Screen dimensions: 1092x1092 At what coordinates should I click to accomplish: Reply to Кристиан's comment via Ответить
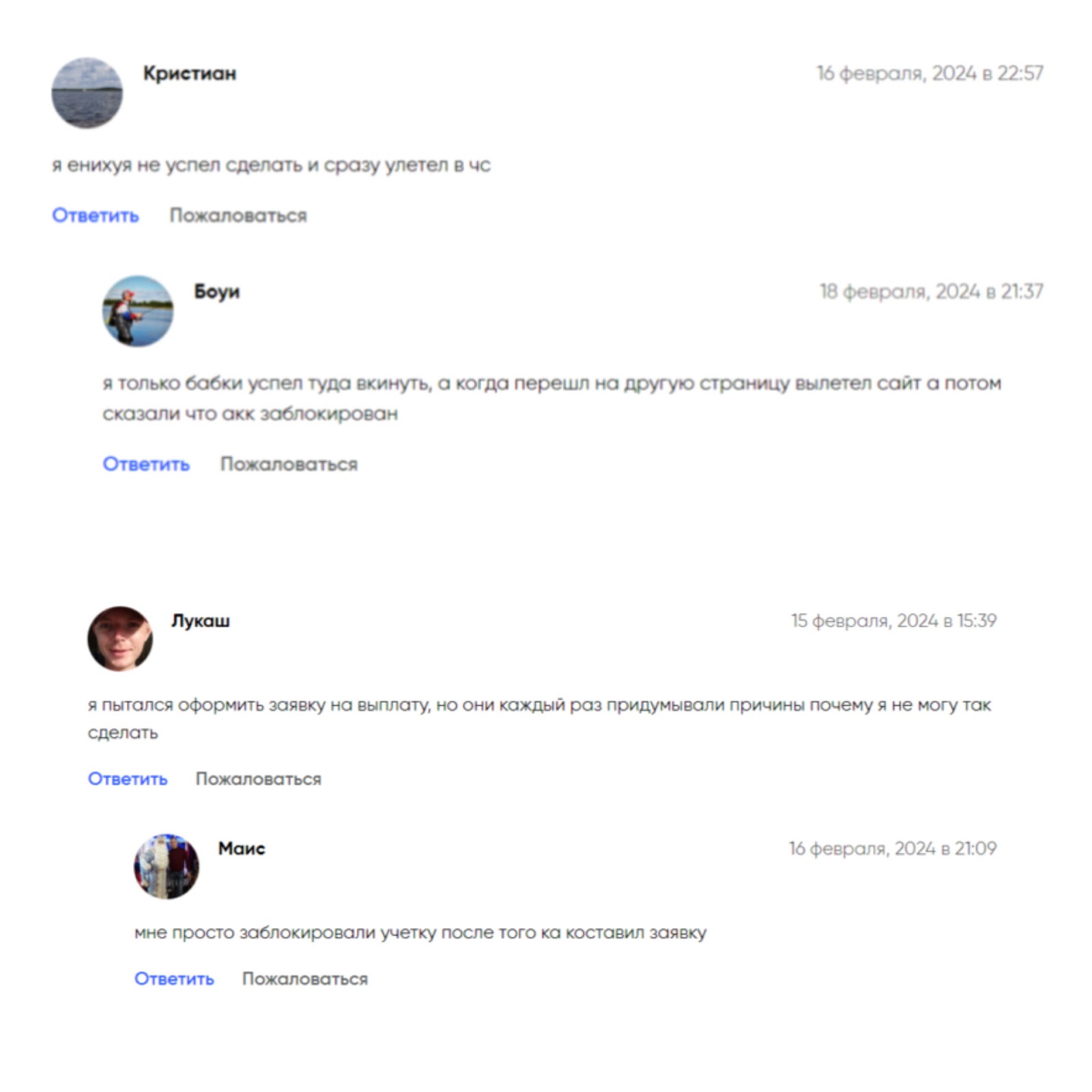pyautogui.click(x=96, y=216)
